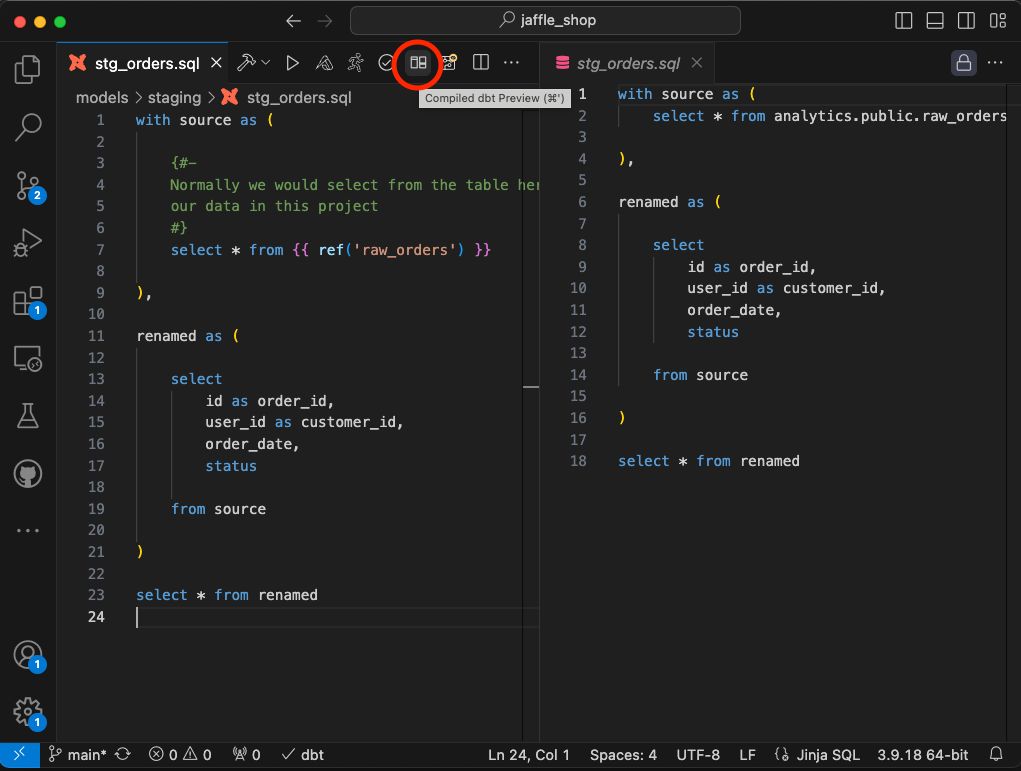Click the staging breadcrumb folder

174,97
